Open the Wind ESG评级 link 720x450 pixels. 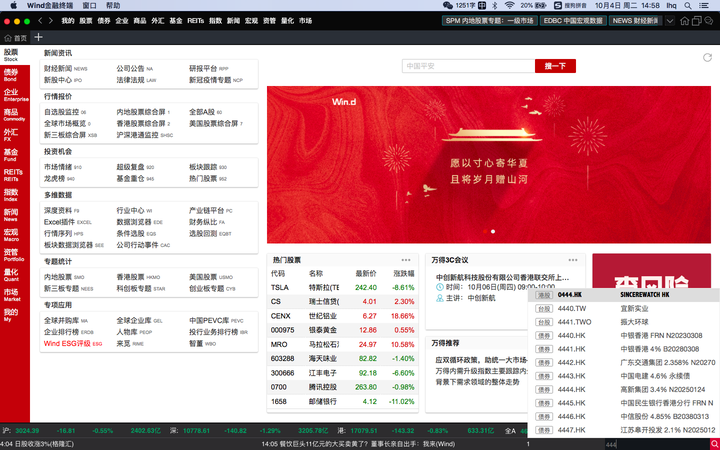[x=73, y=343]
